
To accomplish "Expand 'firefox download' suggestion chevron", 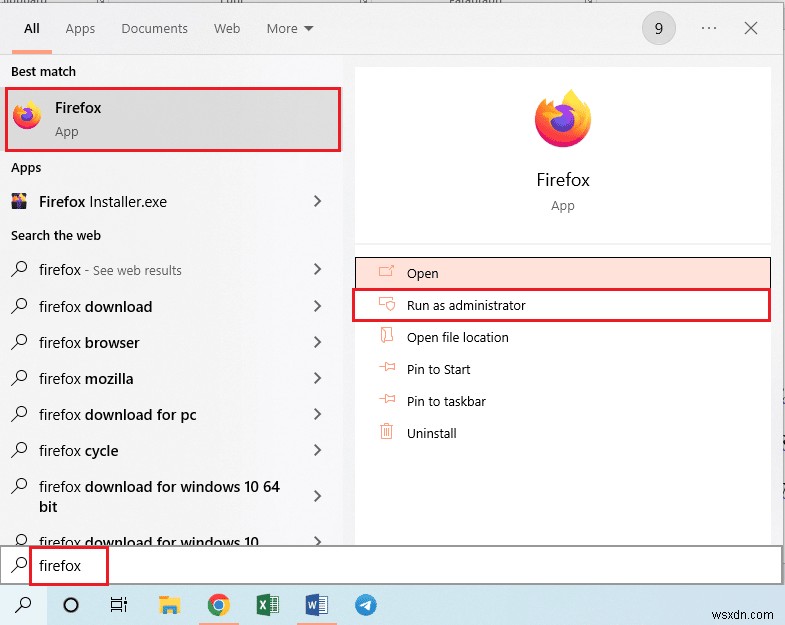I will [317, 306].
